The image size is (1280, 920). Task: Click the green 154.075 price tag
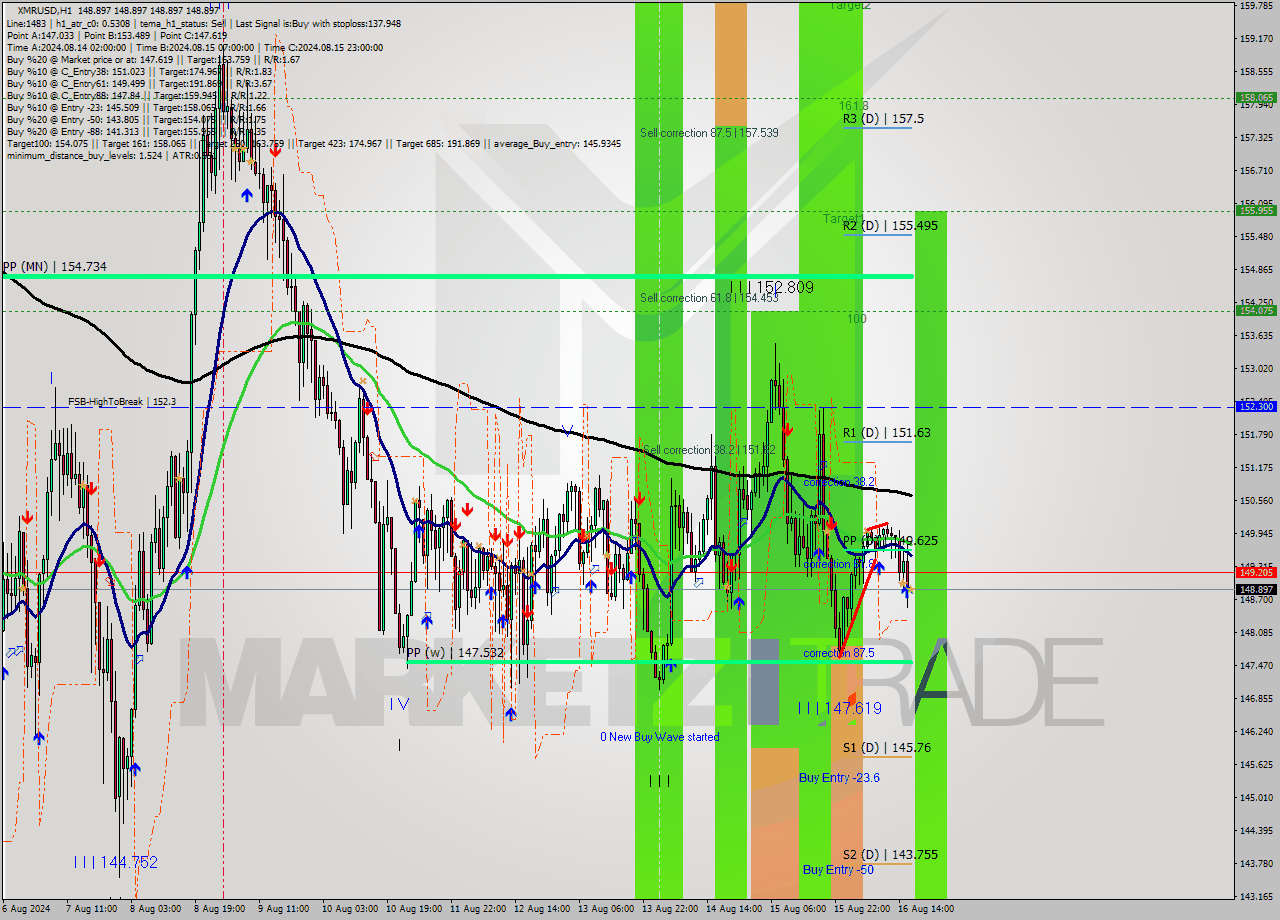pos(1256,310)
